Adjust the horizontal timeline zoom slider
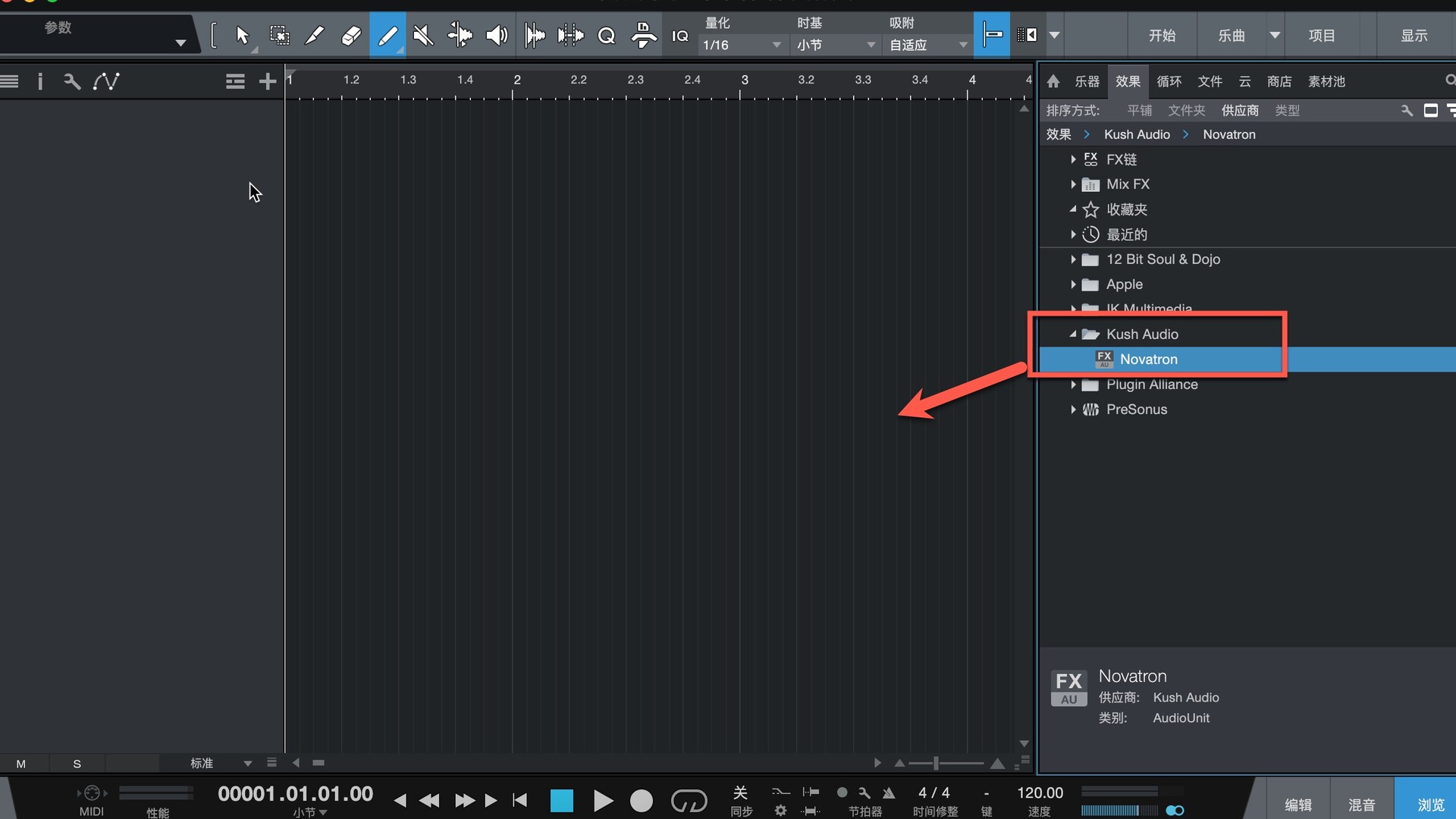 coord(937,763)
